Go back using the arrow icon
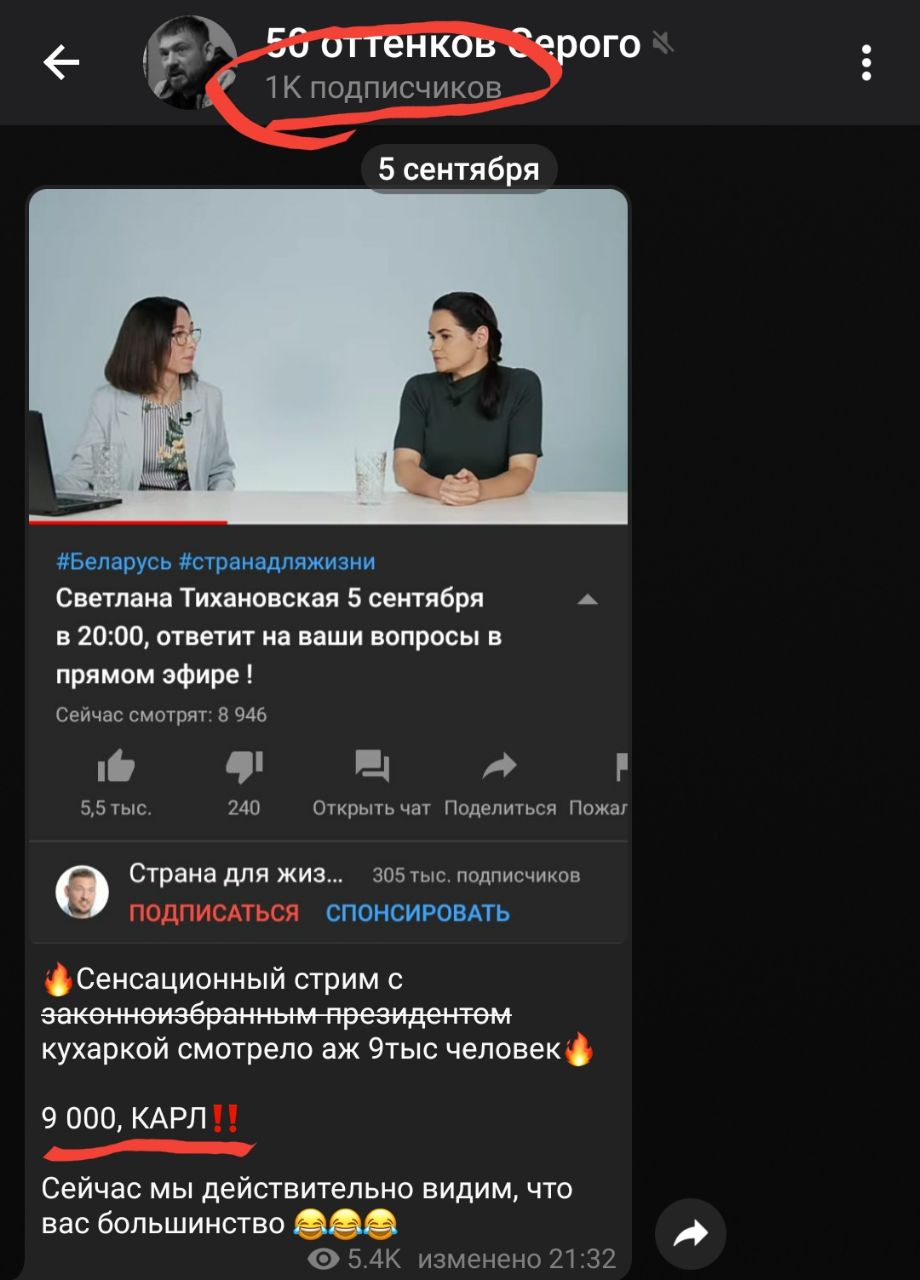The width and height of the screenshot is (920, 1280). coord(61,63)
